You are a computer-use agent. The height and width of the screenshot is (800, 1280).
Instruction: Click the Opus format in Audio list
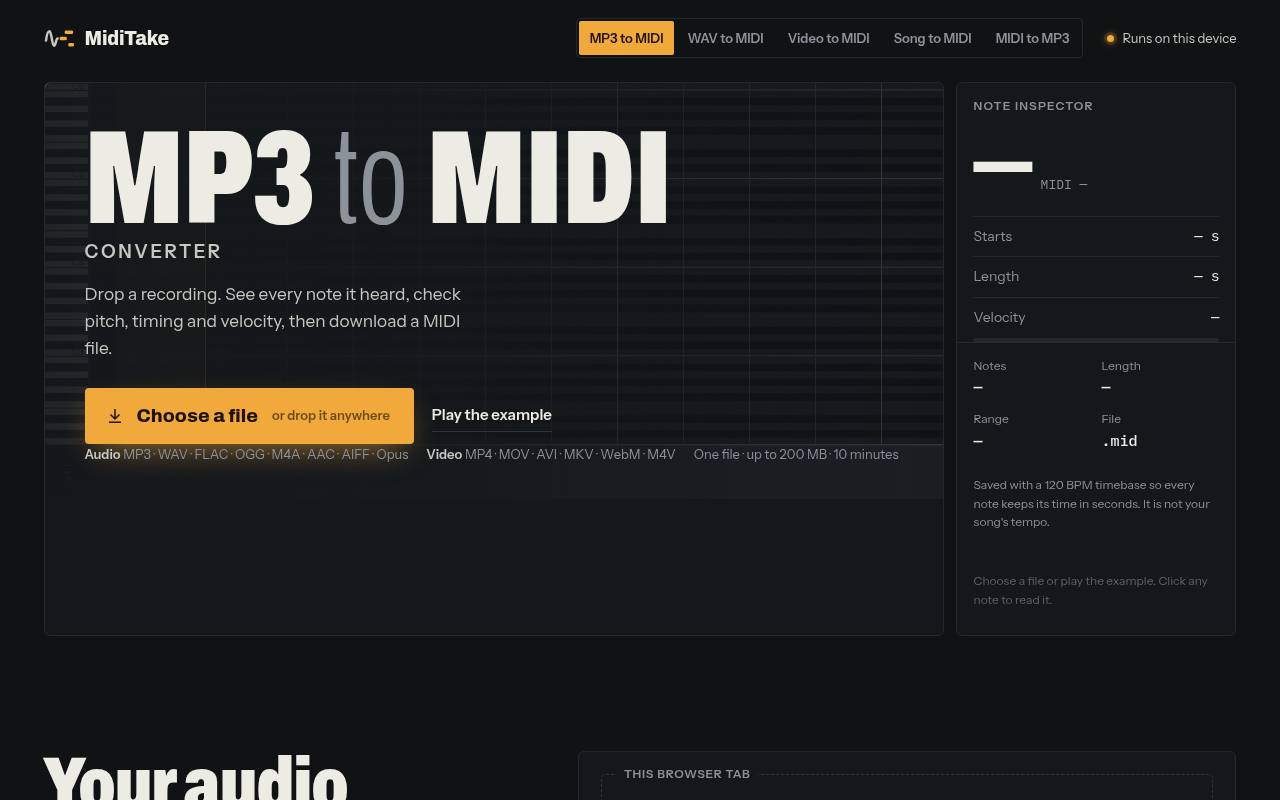392,454
